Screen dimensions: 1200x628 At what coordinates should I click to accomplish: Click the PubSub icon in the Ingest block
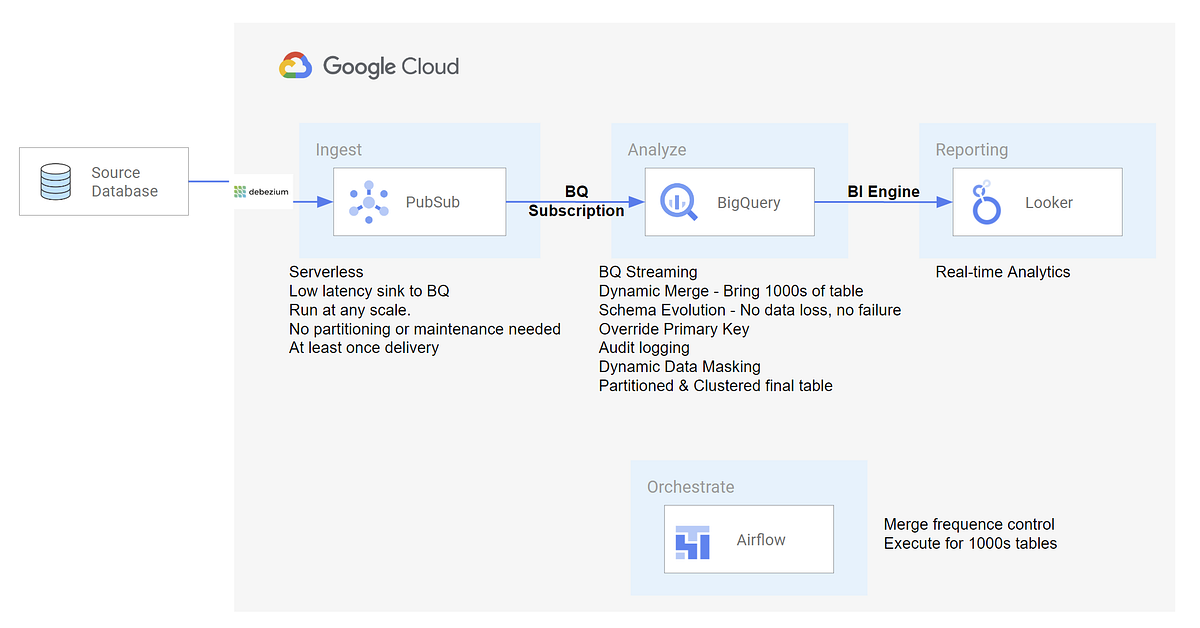tap(371, 201)
